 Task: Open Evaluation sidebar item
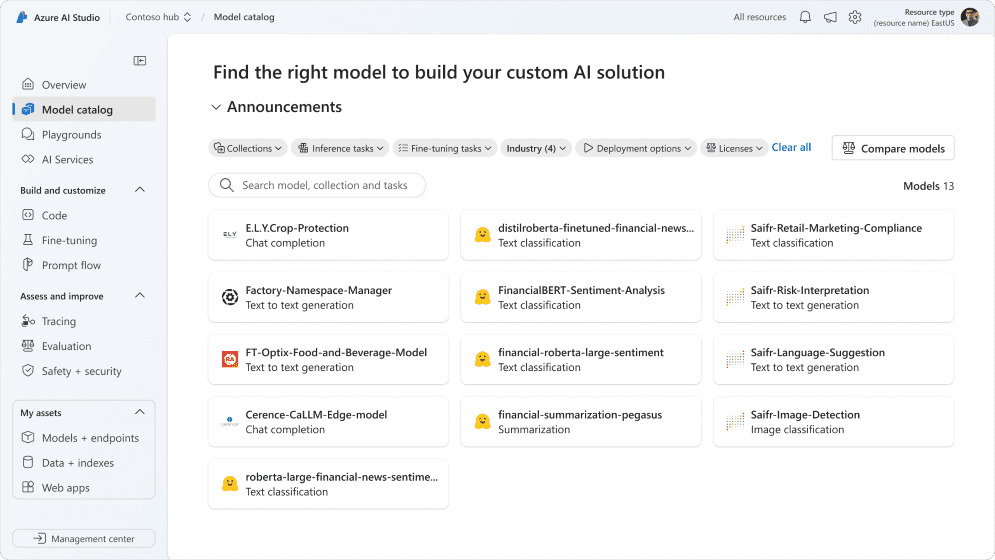coord(84,346)
